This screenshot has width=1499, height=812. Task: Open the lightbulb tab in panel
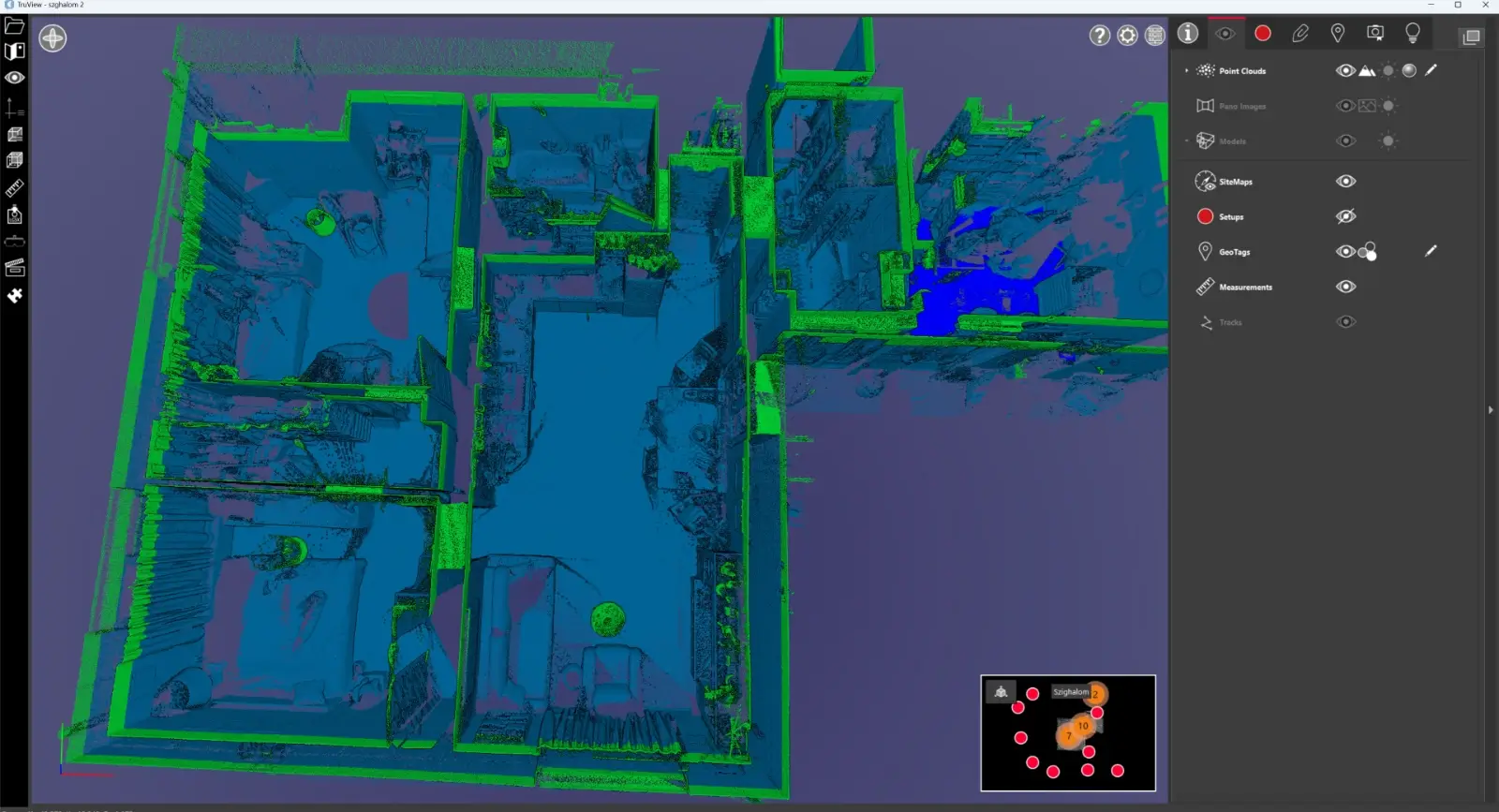(1412, 34)
